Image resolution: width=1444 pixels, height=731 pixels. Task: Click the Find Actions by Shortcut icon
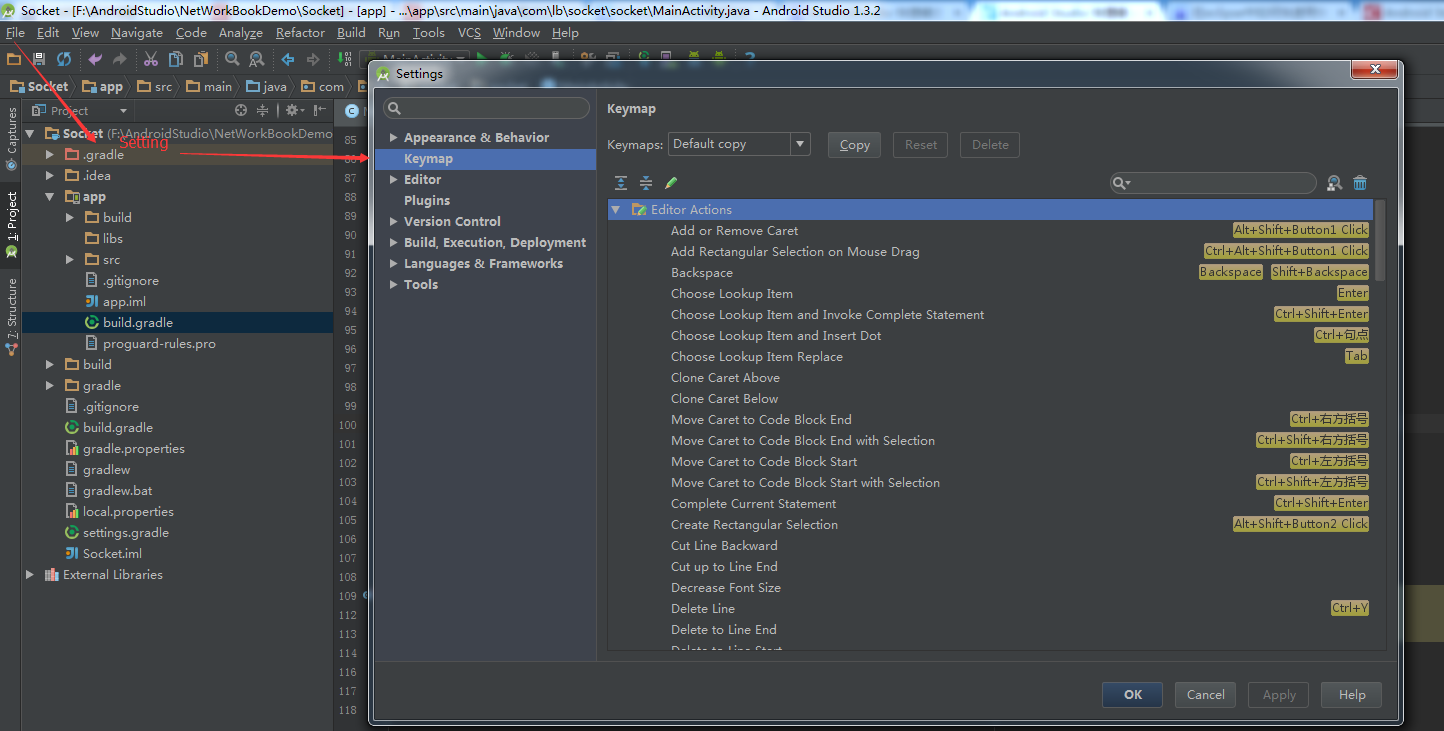point(1334,183)
